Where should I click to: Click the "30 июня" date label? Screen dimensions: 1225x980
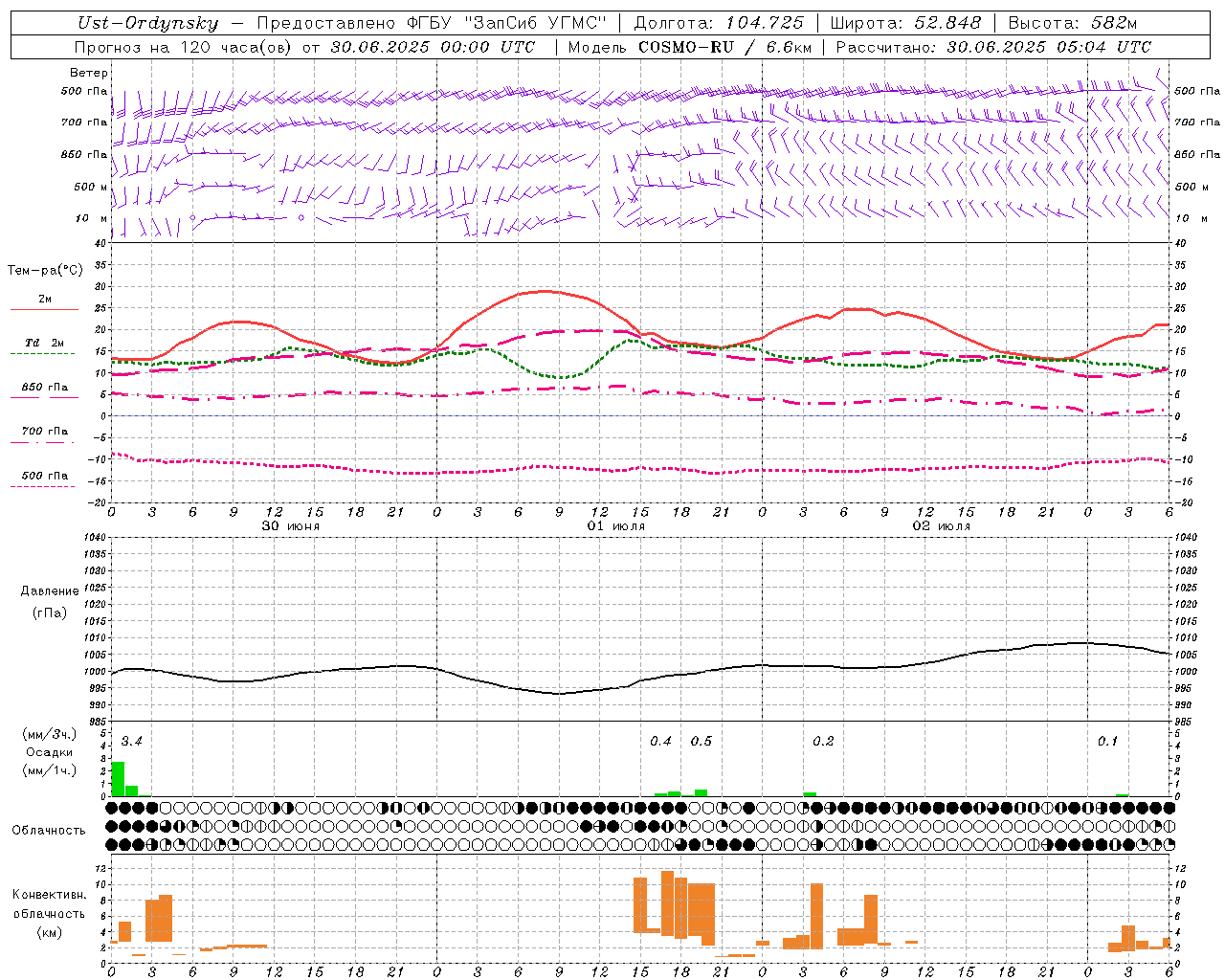[x=291, y=526]
